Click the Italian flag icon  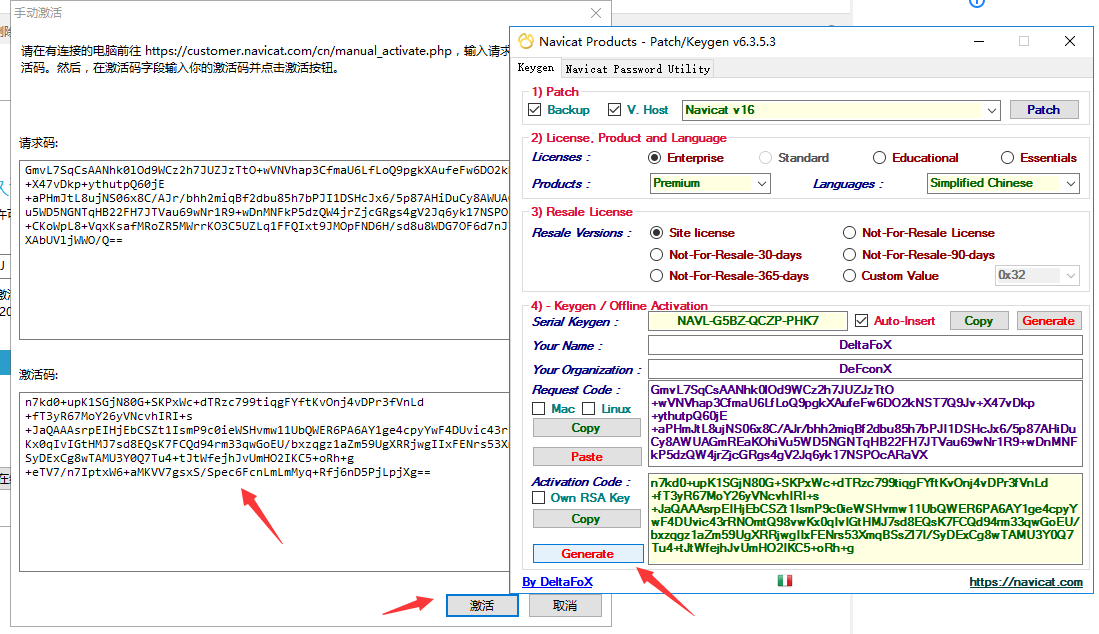784,581
